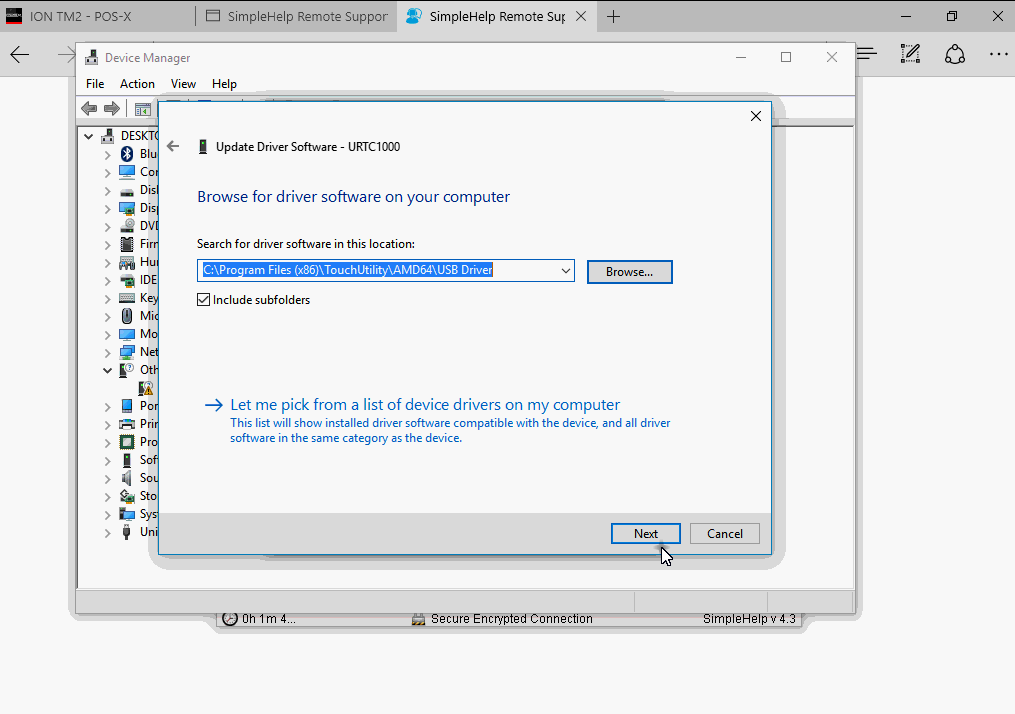Switch to the ION TM2 - POS-X tab

(95, 16)
